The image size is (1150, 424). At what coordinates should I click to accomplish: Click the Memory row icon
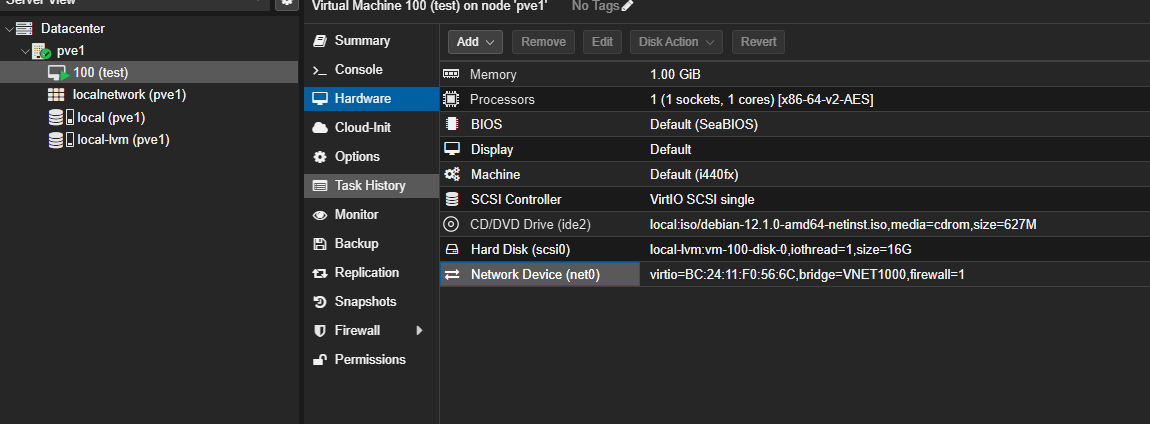click(x=451, y=74)
